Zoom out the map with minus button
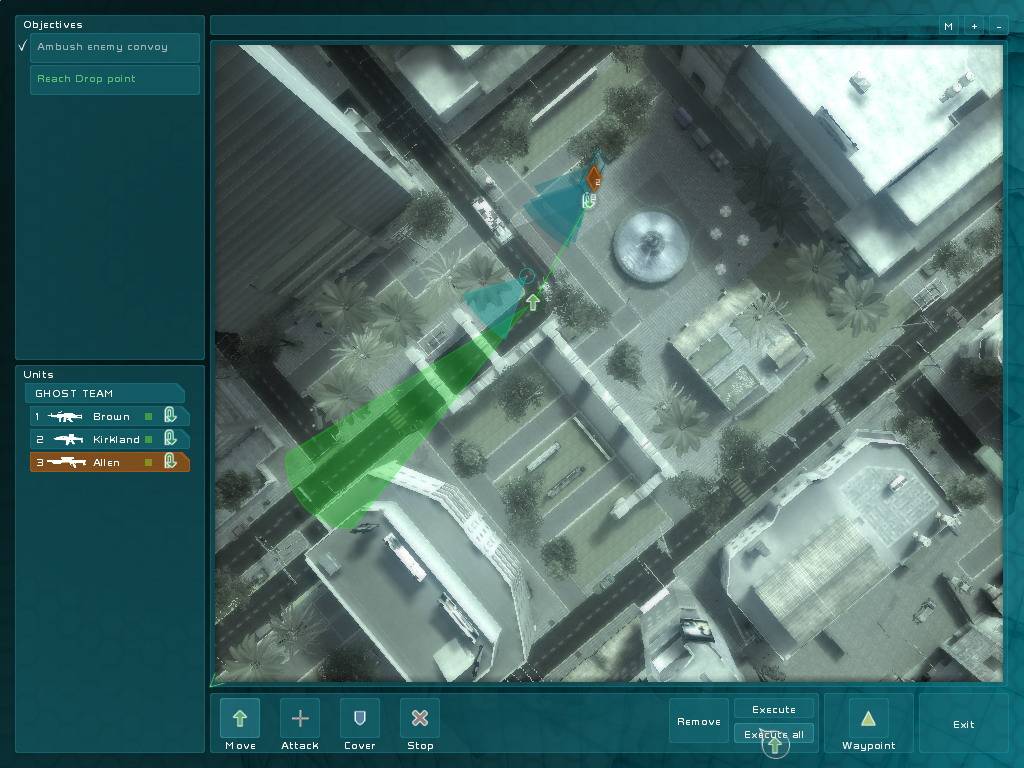Image resolution: width=1024 pixels, height=768 pixels. coord(997,27)
